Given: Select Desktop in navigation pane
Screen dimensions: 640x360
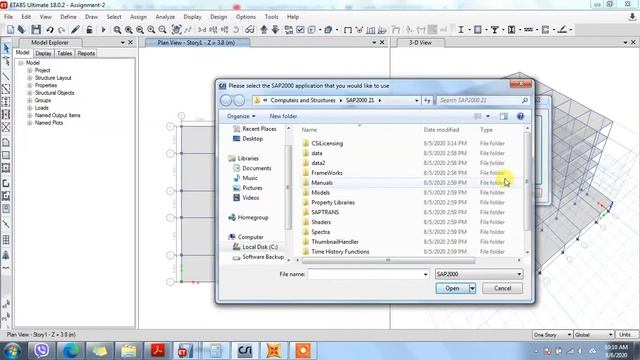Looking at the screenshot, I should 252,139.
